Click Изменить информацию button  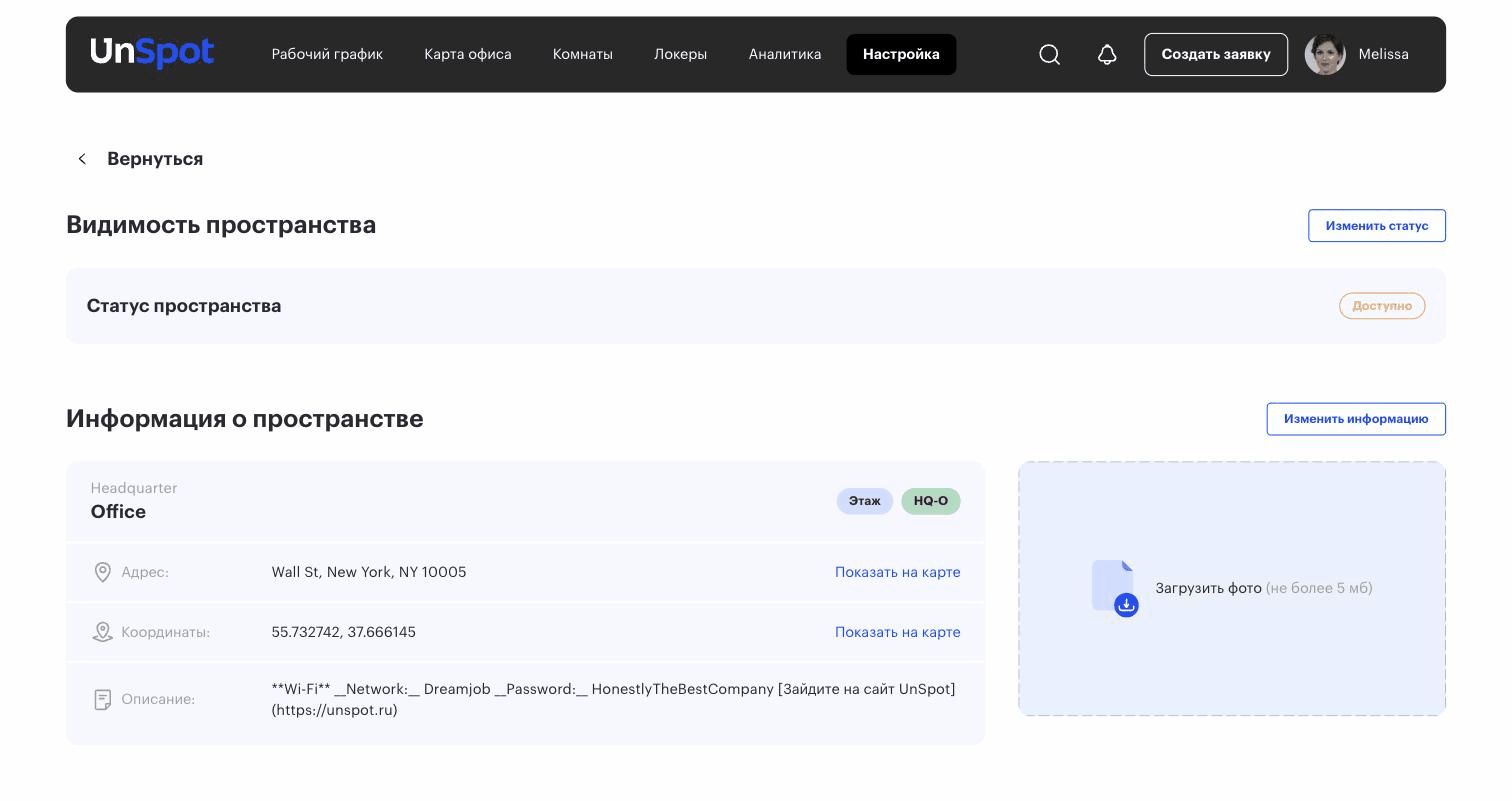[1356, 419]
